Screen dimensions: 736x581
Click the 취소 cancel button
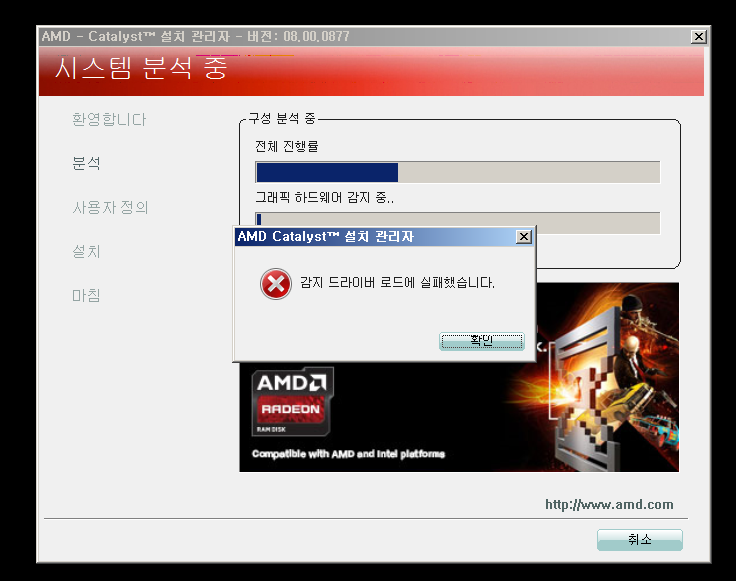click(x=640, y=540)
